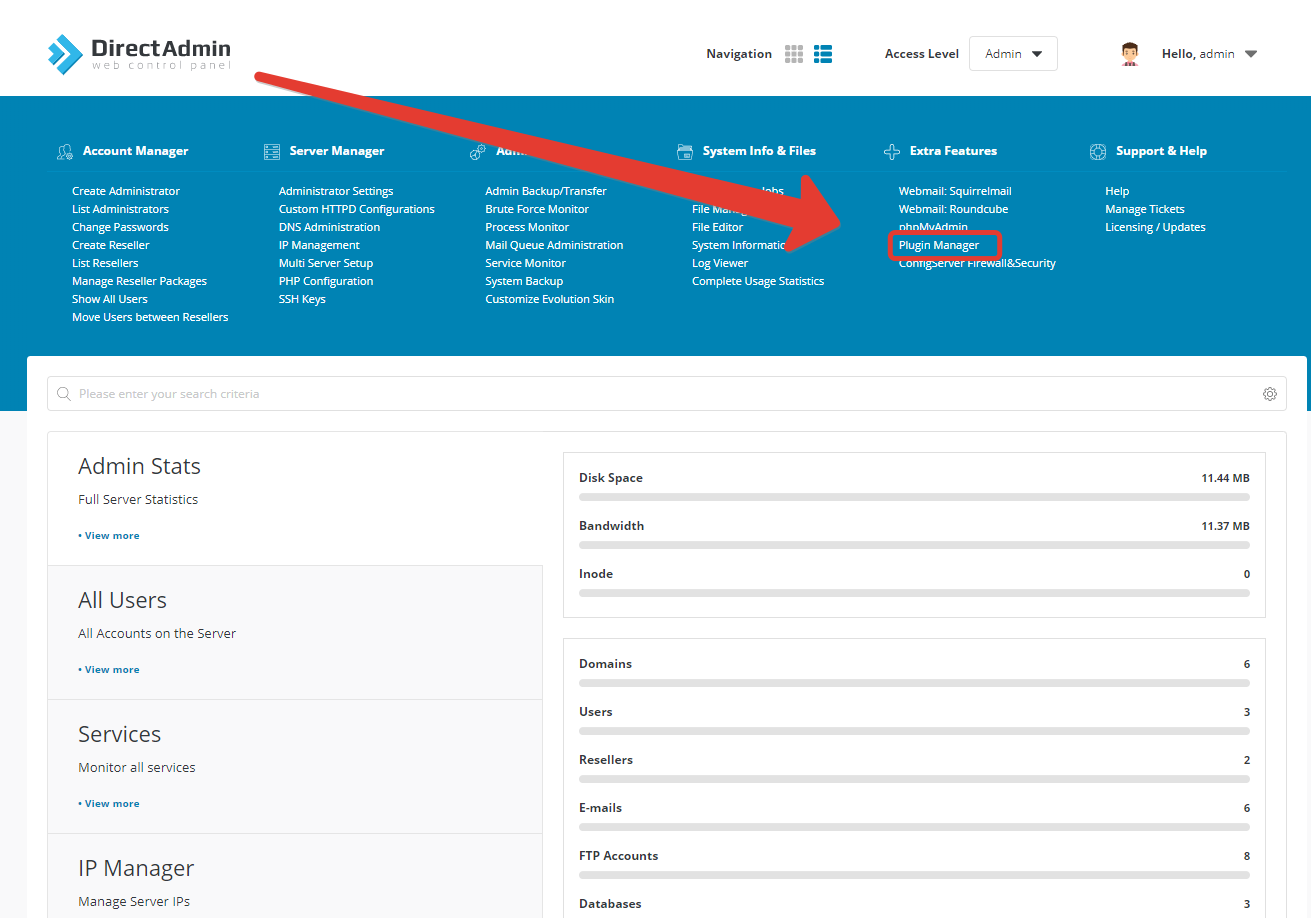This screenshot has height=918, width=1311.
Task: Click the Server Manager section icon
Action: tap(271, 151)
